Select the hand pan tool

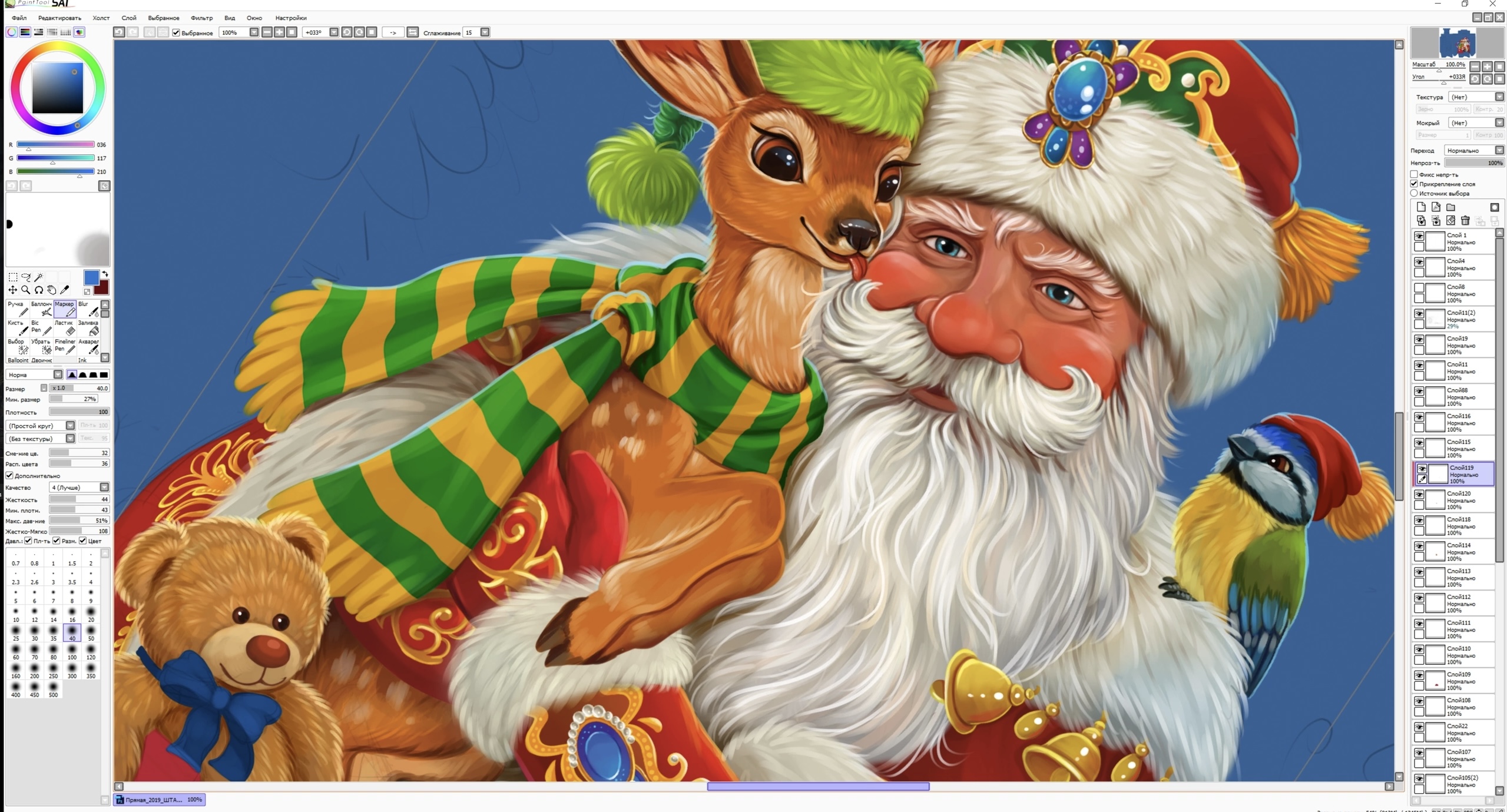52,290
